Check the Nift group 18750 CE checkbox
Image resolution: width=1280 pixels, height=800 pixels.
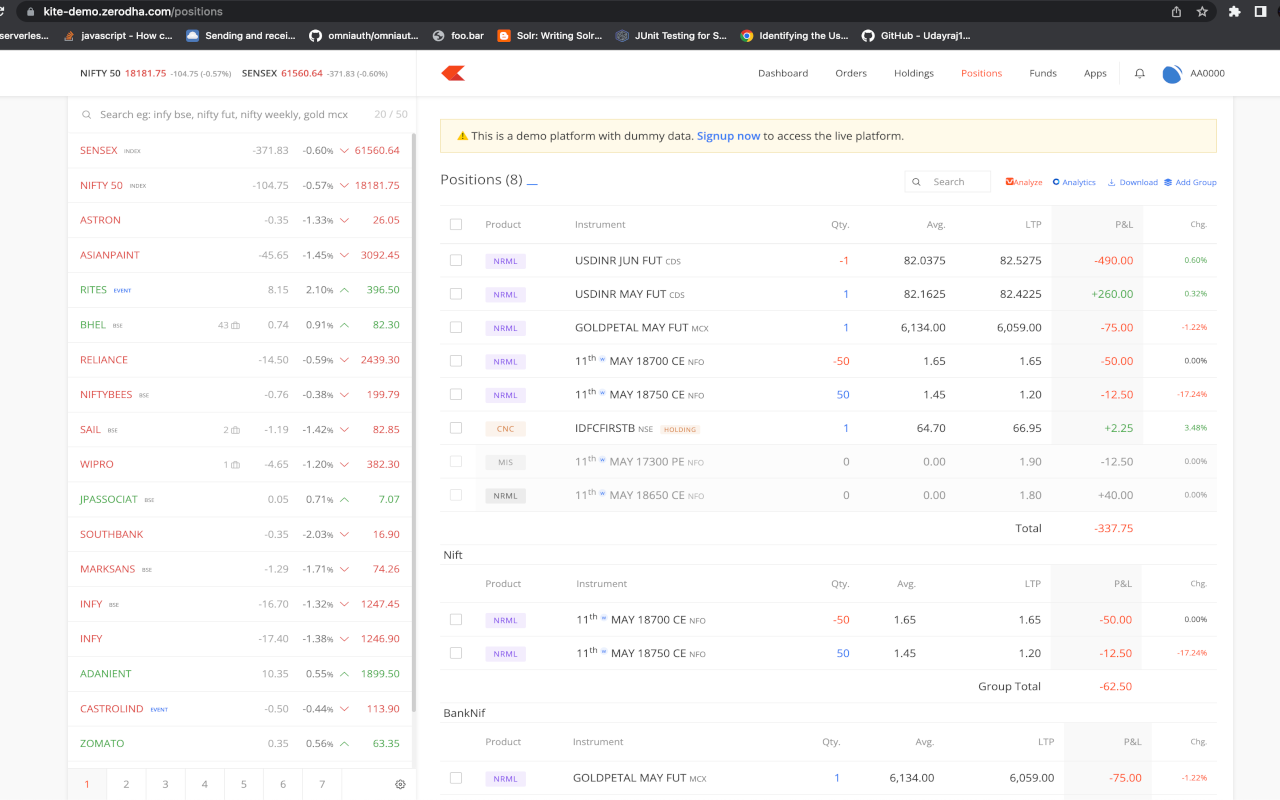coord(456,653)
